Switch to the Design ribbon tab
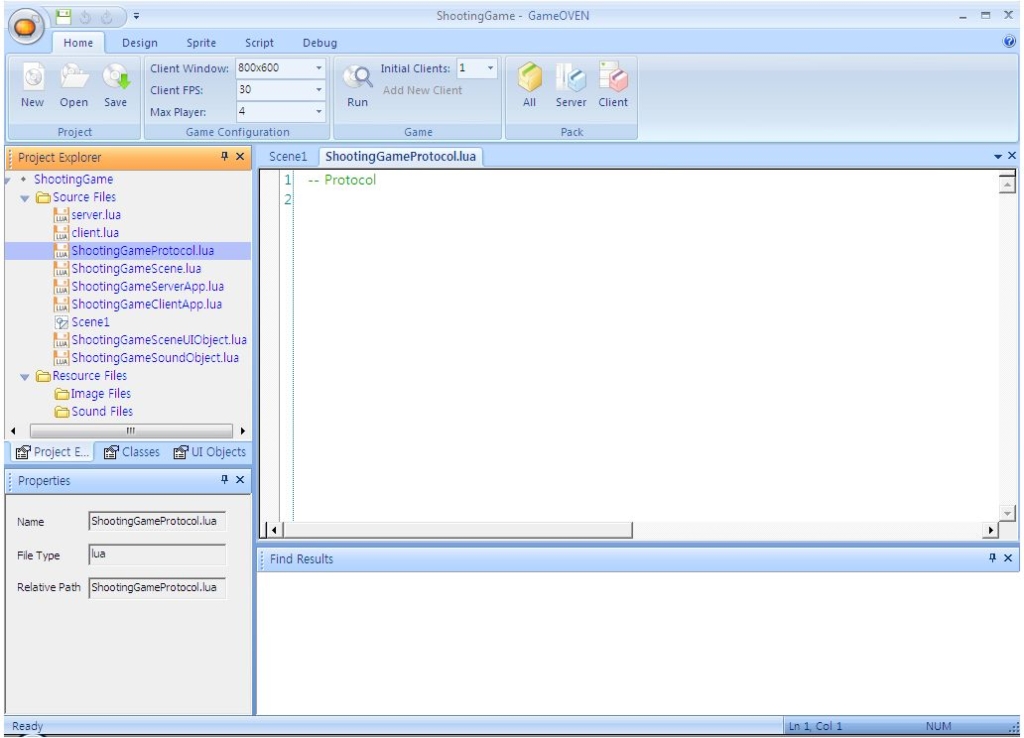The height and width of the screenshot is (738, 1024). click(x=140, y=42)
